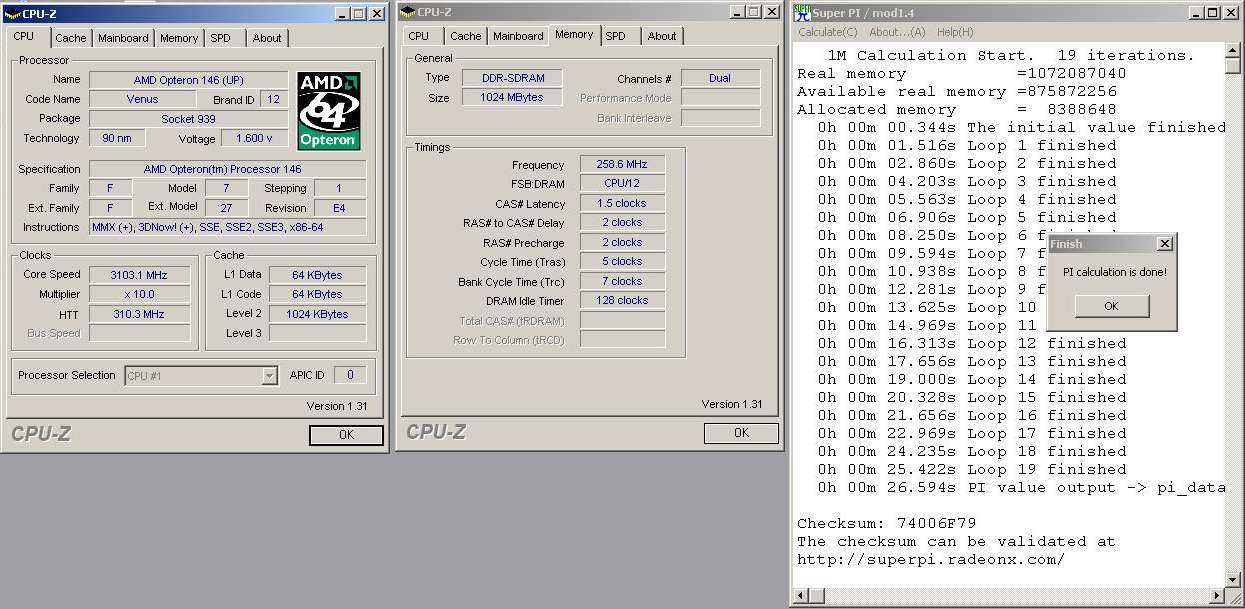Click OK button in CPU tab window

click(346, 435)
